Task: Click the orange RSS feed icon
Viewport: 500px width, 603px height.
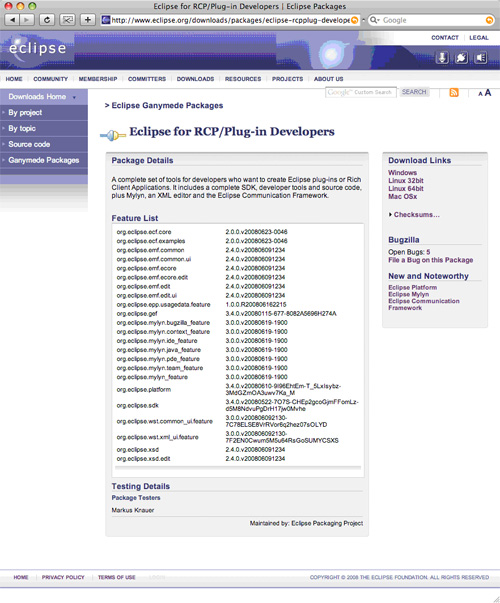Action: click(x=454, y=92)
